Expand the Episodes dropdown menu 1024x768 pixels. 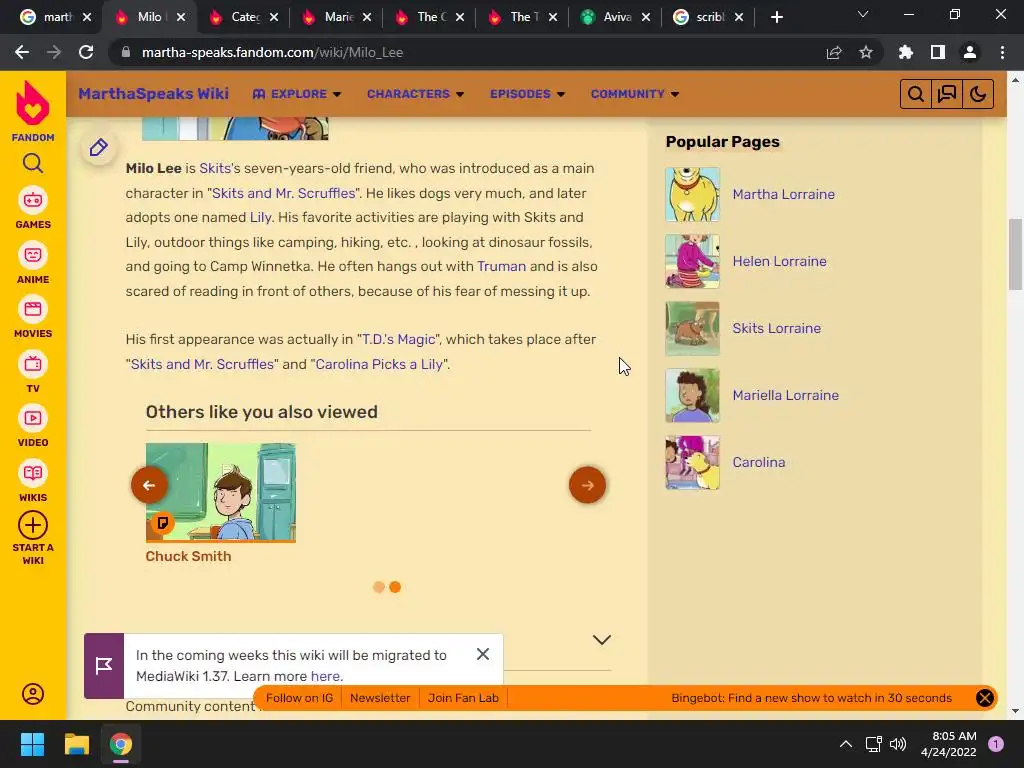click(x=527, y=94)
